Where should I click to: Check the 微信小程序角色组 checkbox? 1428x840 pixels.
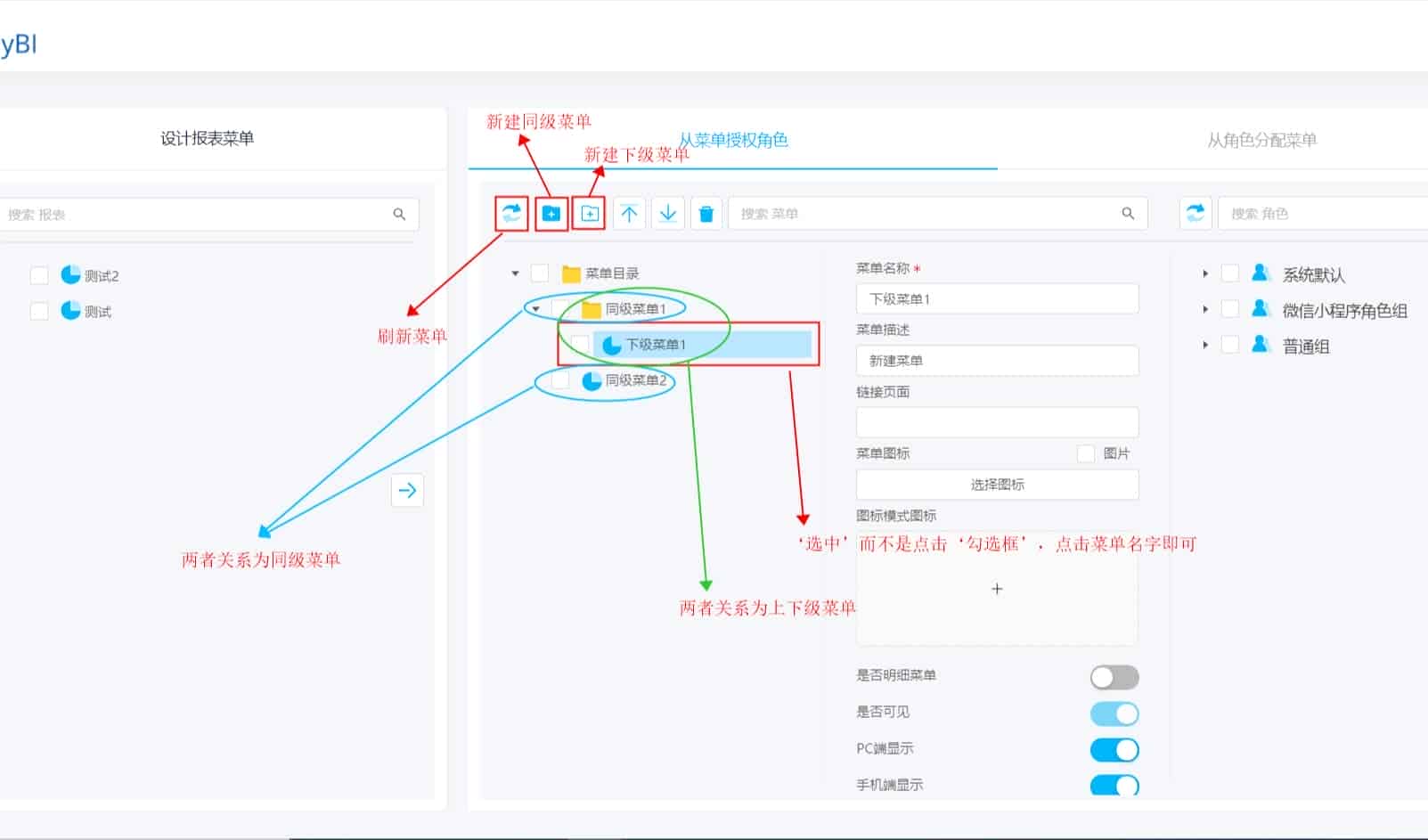pos(1230,309)
